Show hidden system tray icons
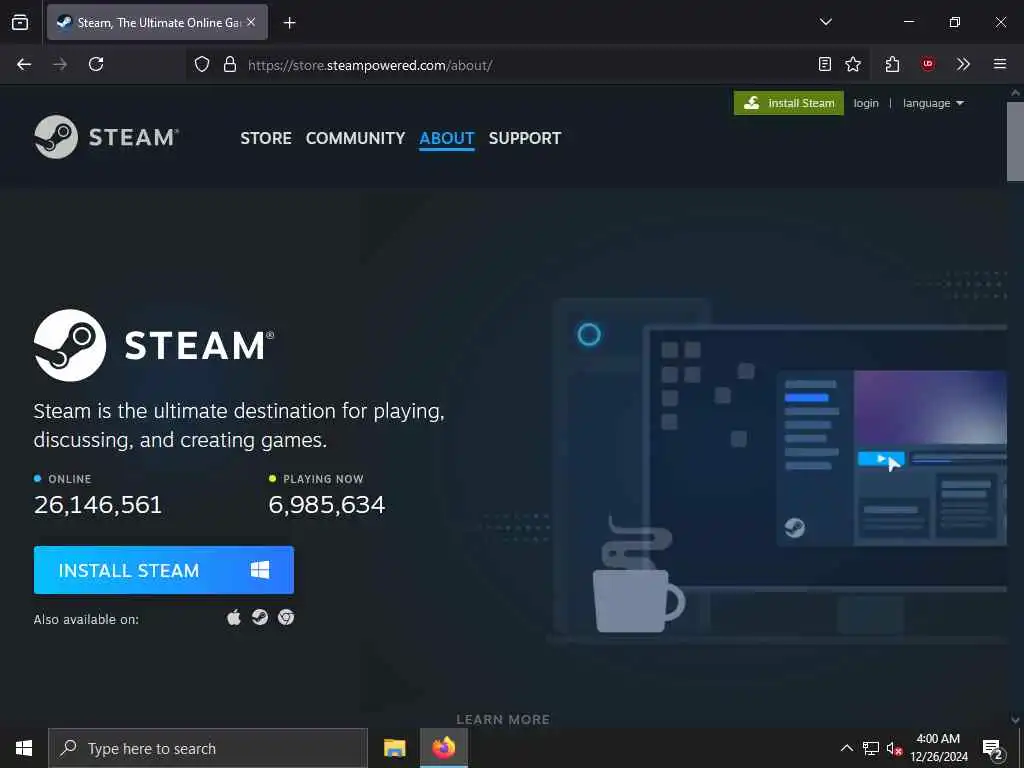 coord(846,748)
